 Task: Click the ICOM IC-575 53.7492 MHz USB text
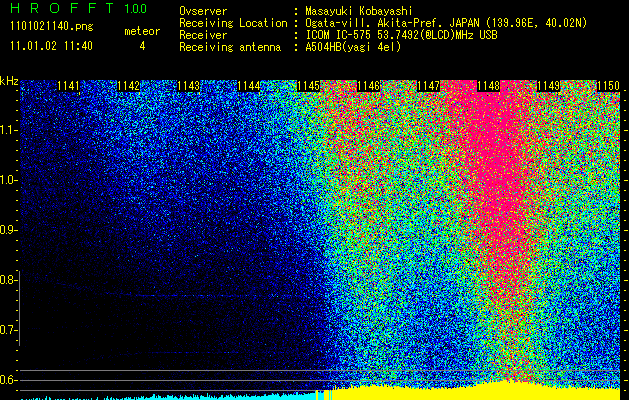coord(401,35)
